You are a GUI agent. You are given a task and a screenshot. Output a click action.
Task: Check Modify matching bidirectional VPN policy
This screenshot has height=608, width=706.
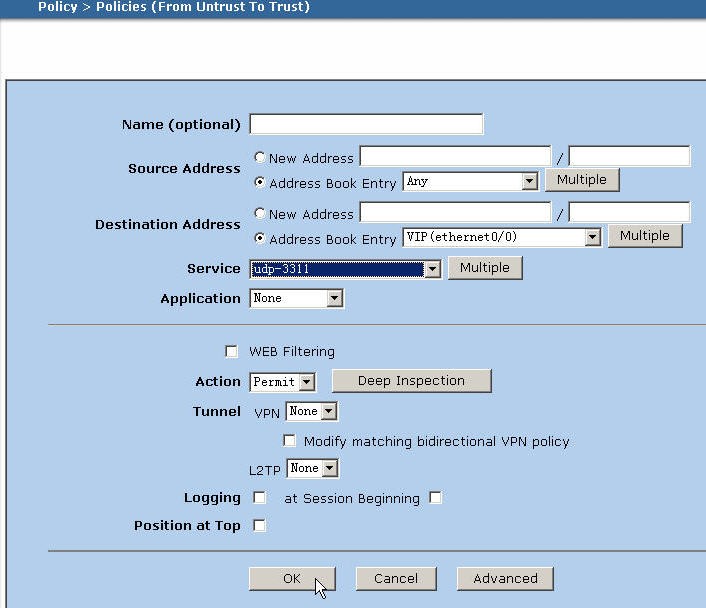coord(290,441)
